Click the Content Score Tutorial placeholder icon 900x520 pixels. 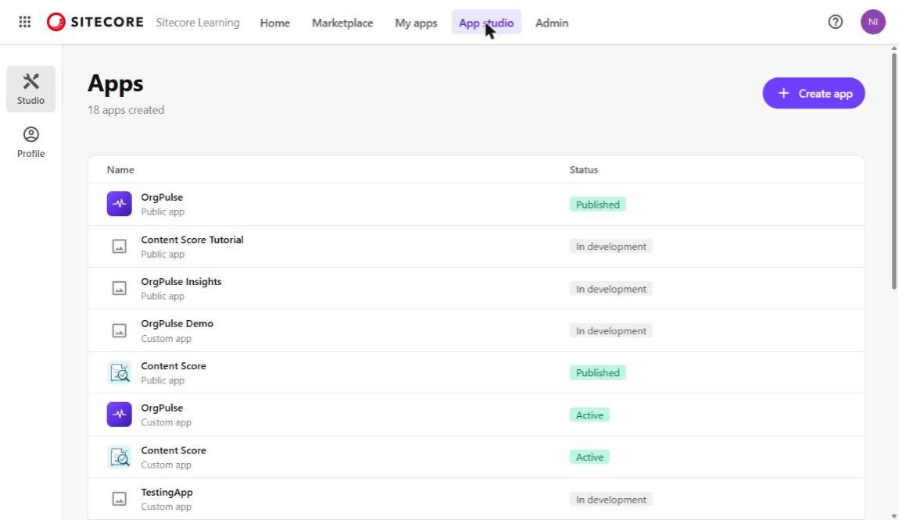[119, 246]
